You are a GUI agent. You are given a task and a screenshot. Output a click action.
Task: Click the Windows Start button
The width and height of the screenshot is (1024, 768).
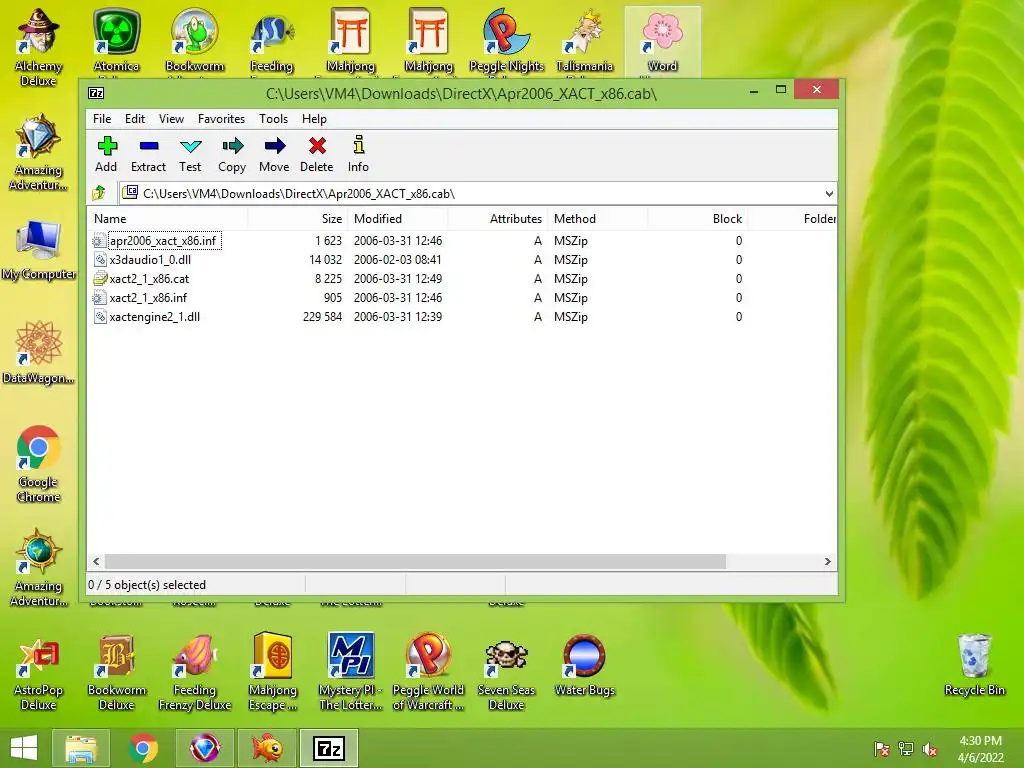pyautogui.click(x=24, y=748)
